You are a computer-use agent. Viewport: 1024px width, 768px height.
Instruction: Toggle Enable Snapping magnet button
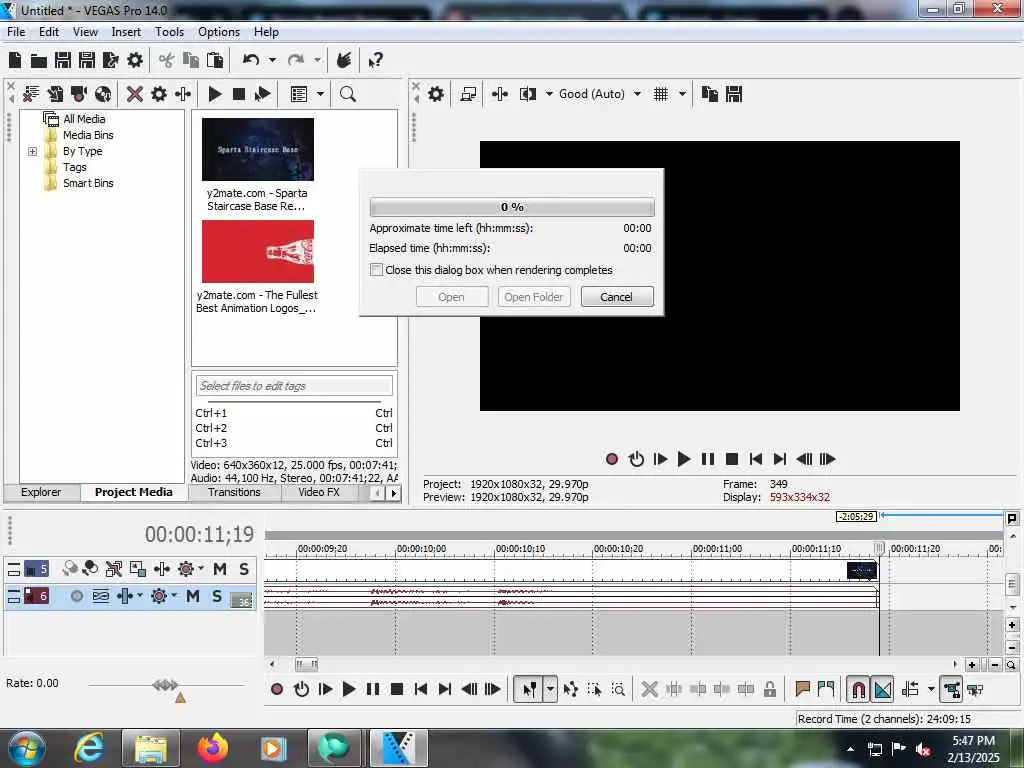coord(859,689)
